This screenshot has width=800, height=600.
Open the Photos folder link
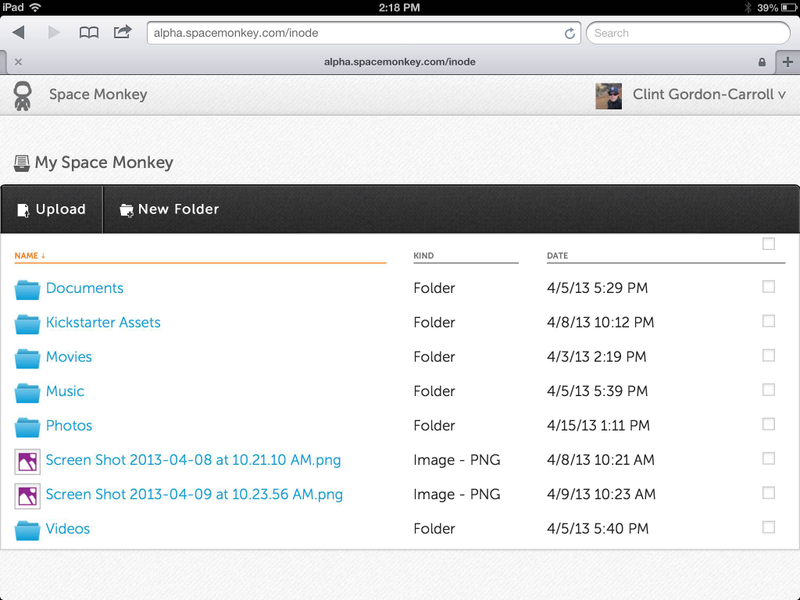tap(69, 426)
